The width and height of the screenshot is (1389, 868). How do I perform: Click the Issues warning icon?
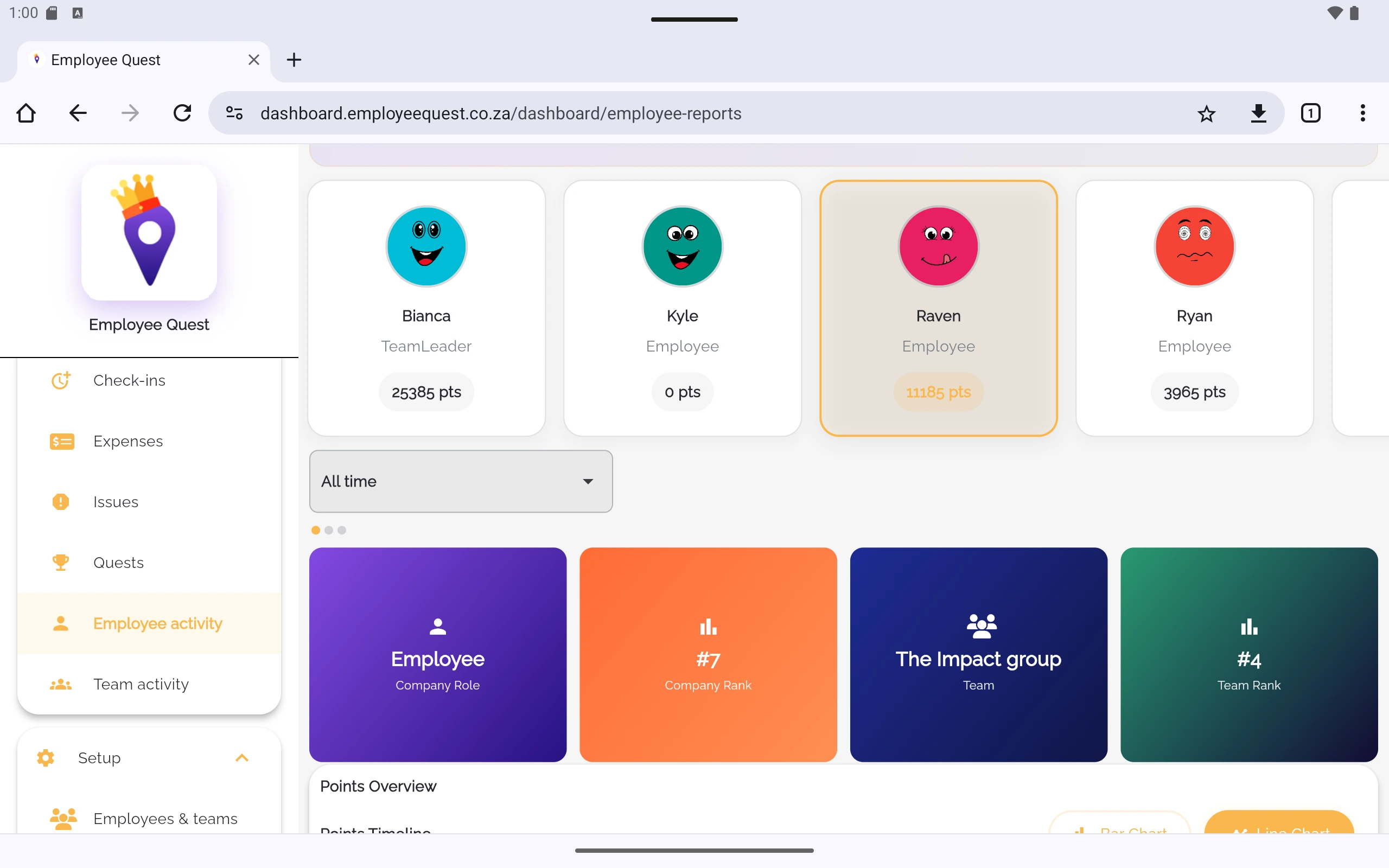click(61, 502)
